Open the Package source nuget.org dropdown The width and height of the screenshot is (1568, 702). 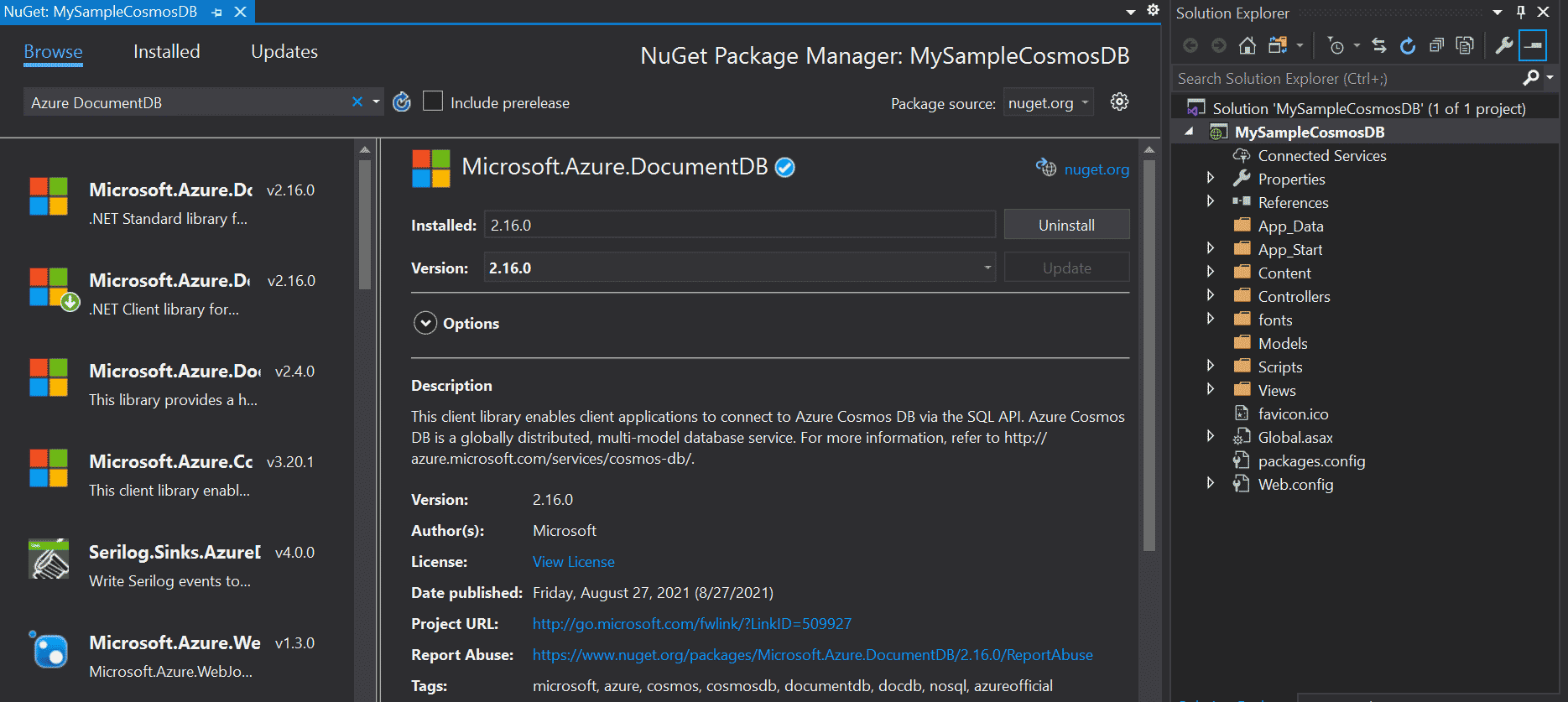(1049, 102)
